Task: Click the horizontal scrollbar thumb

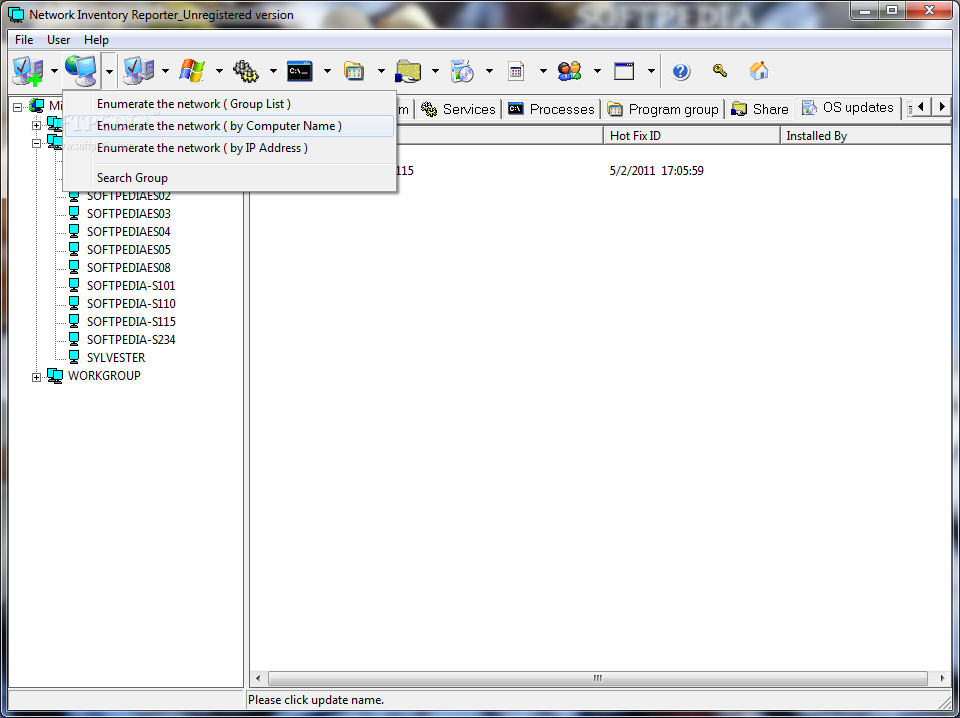Action: tap(598, 678)
